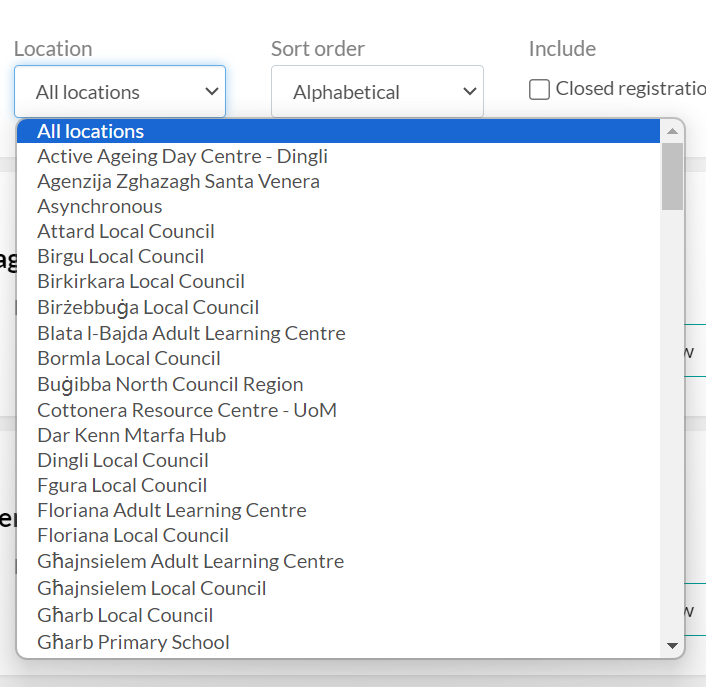The height and width of the screenshot is (687, 706).
Task: Pick the Asynchronous location option
Action: click(99, 206)
